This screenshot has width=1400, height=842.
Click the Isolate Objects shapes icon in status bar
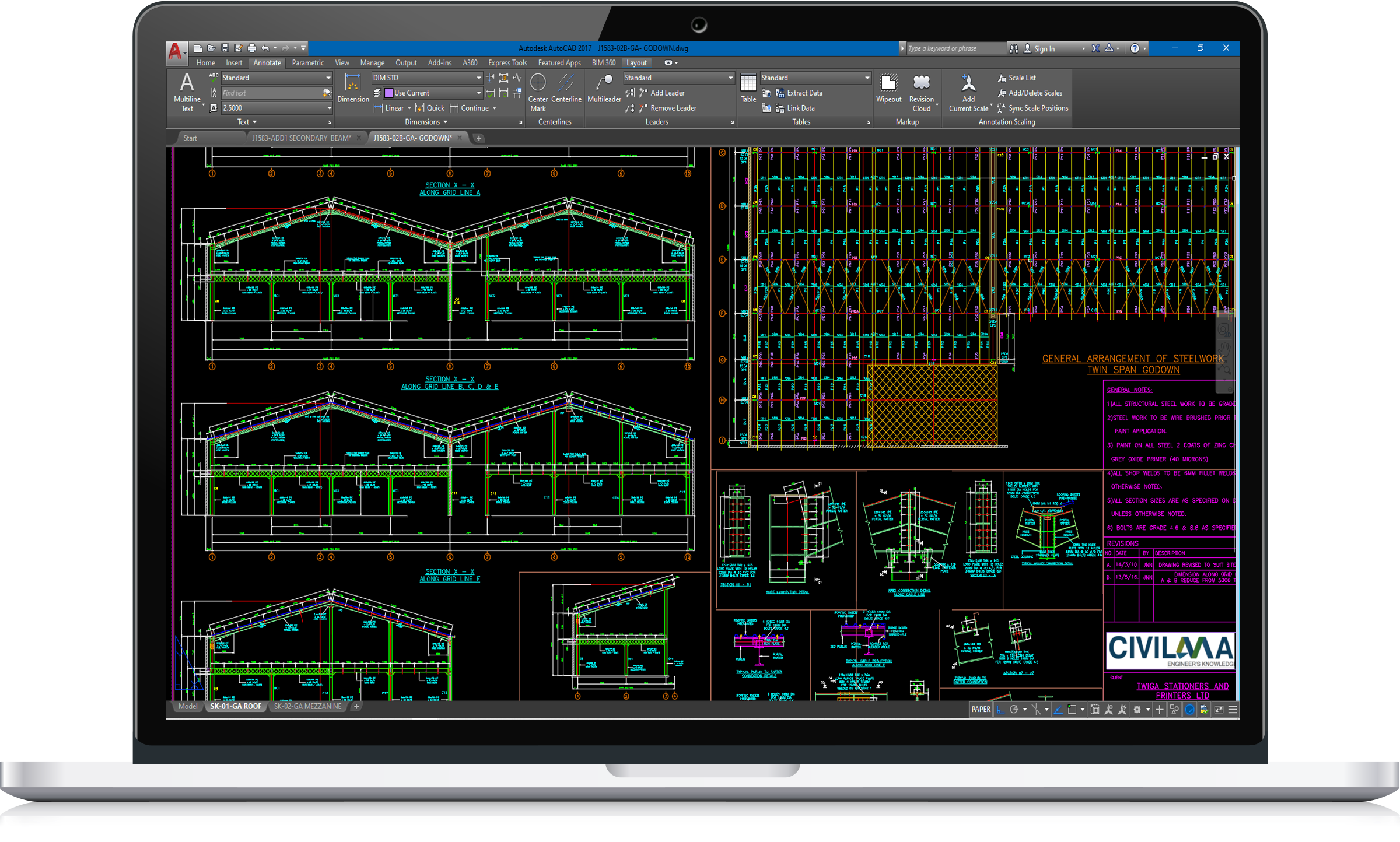tap(1174, 710)
